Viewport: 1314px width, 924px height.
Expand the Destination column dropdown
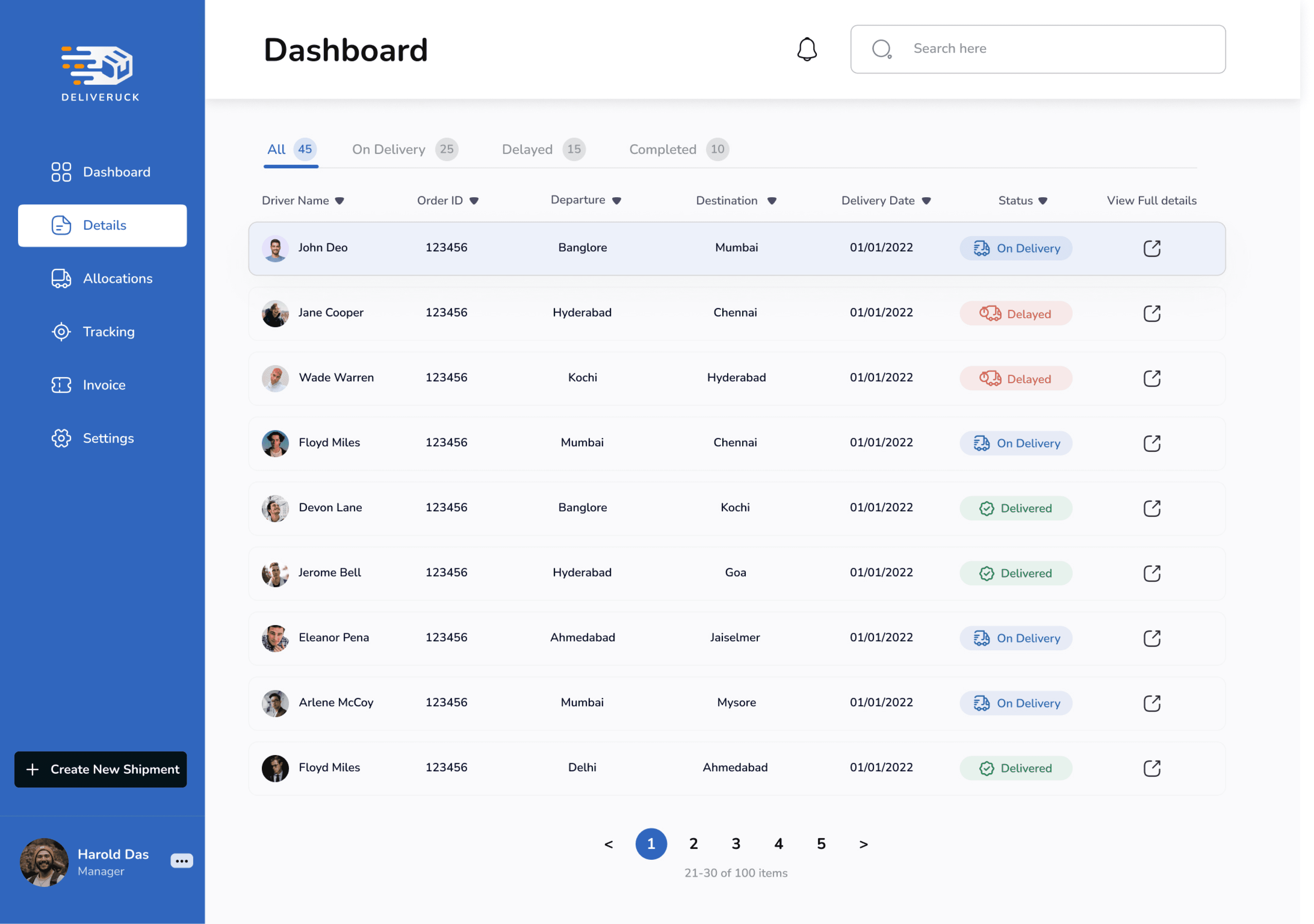772,201
